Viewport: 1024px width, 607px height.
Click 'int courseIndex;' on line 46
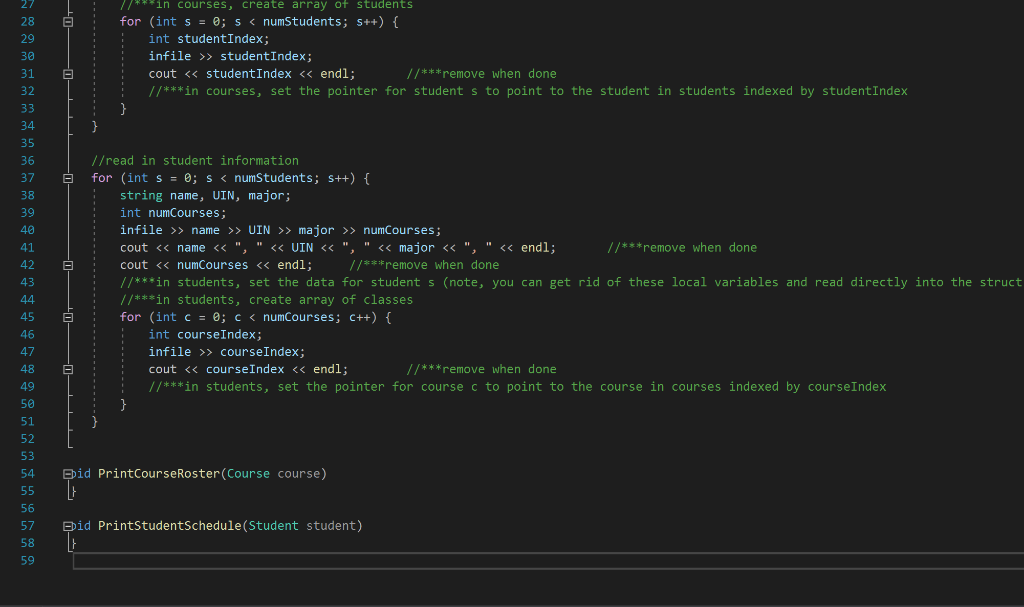coord(206,335)
